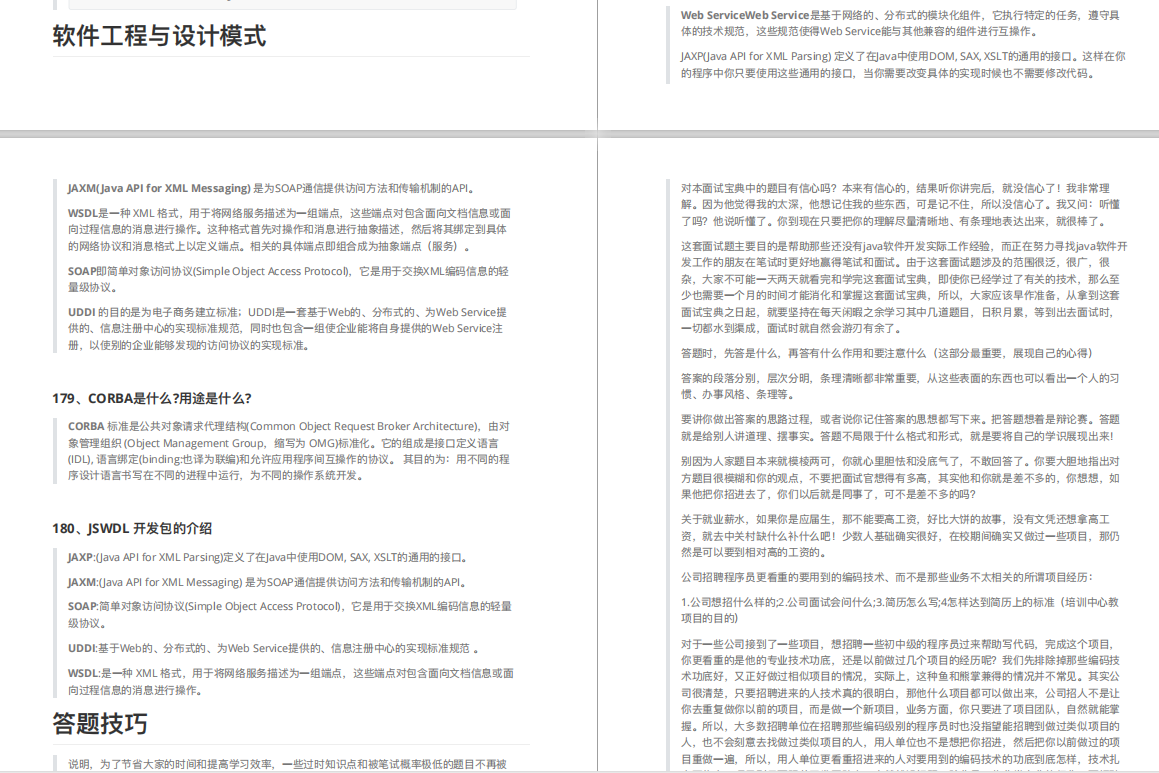The height and width of the screenshot is (773, 1159).
Task: Click question 179、CORBA是什么?用途是什么?
Action: [152, 398]
